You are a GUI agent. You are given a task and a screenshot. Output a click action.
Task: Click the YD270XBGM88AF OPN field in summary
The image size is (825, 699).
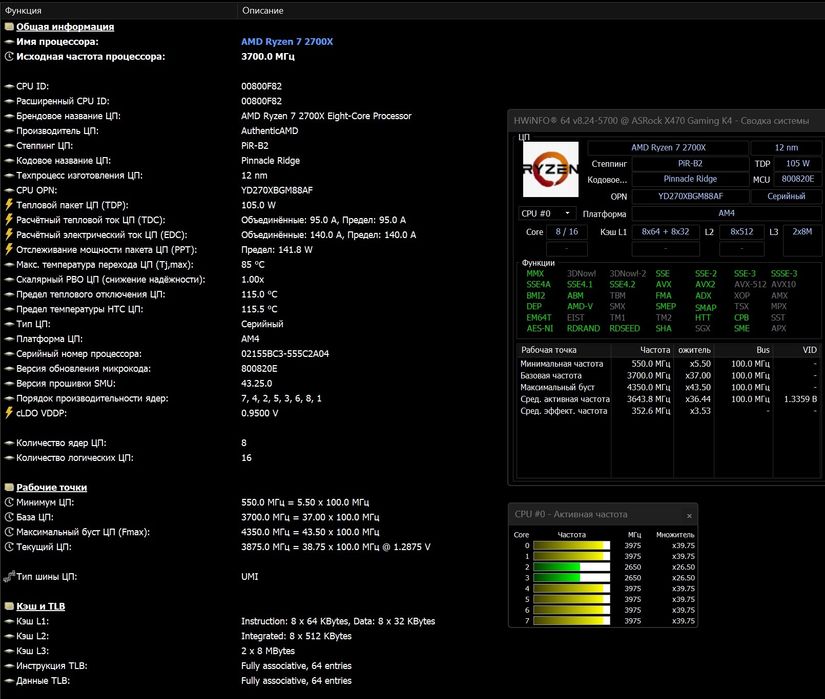690,196
